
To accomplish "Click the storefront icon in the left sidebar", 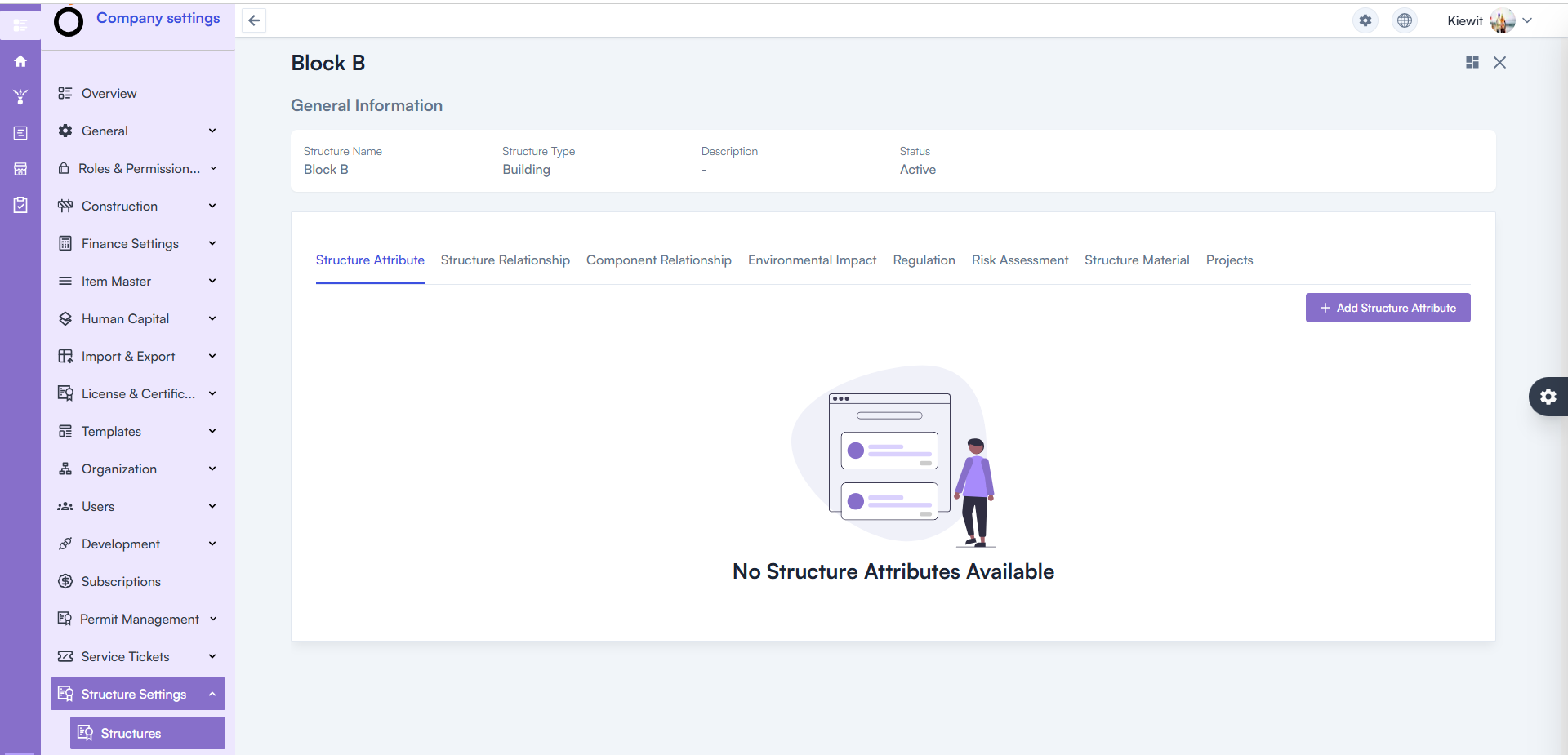I will pos(20,169).
